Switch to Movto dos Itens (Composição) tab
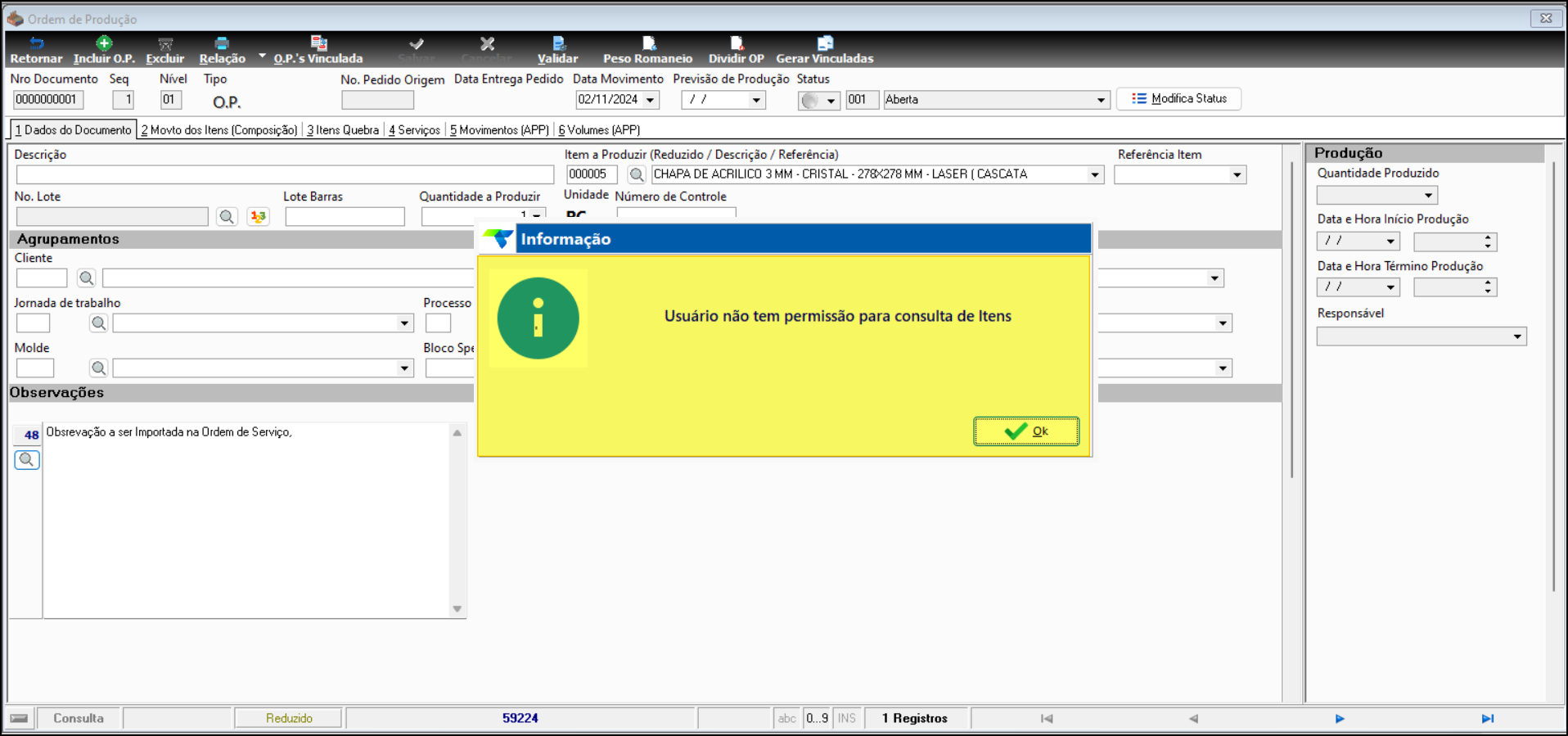 pyautogui.click(x=219, y=130)
